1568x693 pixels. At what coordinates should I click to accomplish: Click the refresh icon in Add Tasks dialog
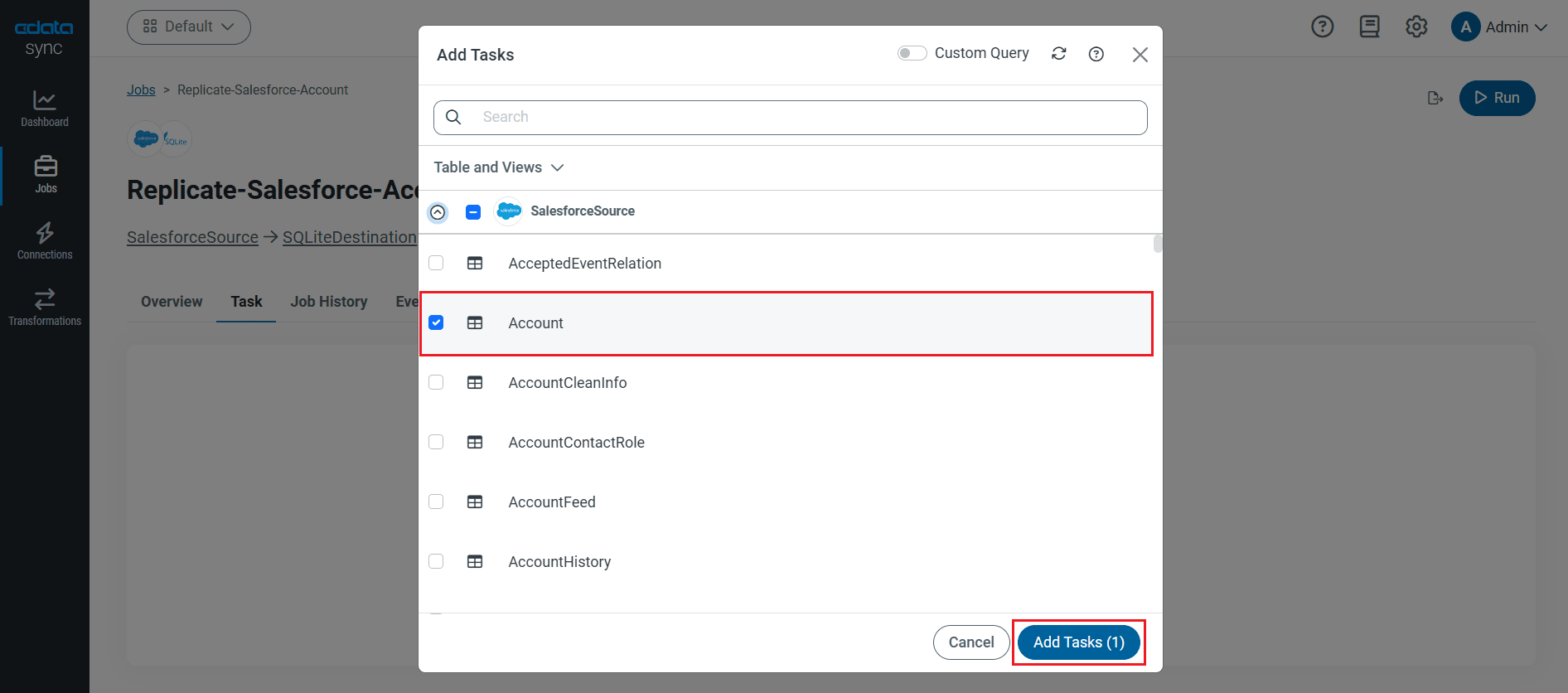(x=1058, y=54)
